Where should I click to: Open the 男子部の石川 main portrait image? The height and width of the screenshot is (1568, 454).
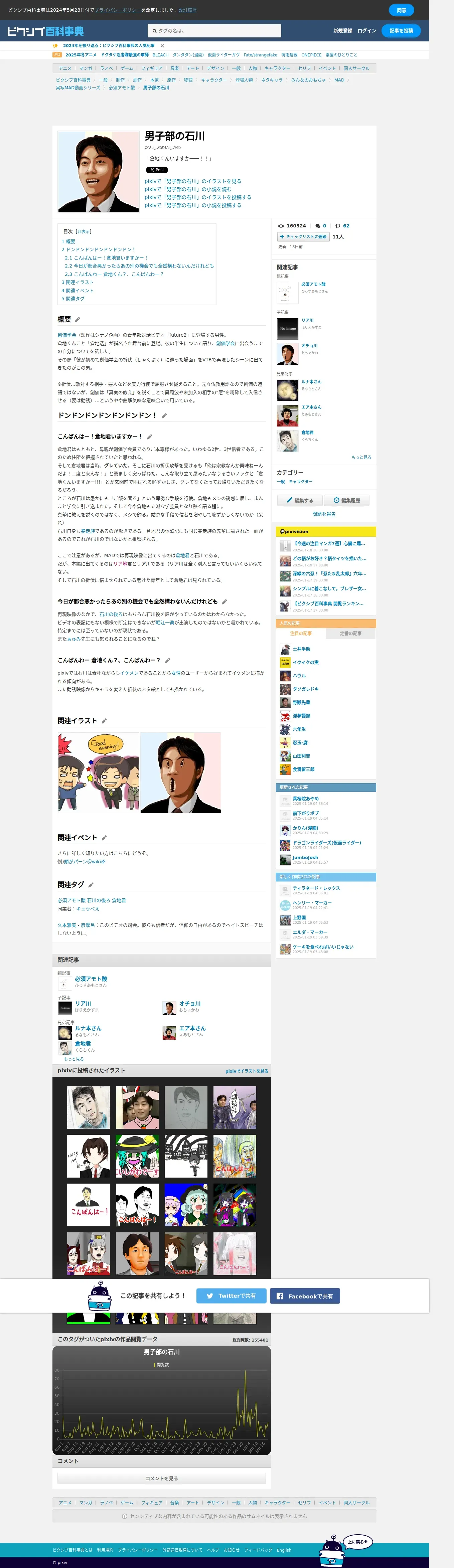[x=98, y=171]
